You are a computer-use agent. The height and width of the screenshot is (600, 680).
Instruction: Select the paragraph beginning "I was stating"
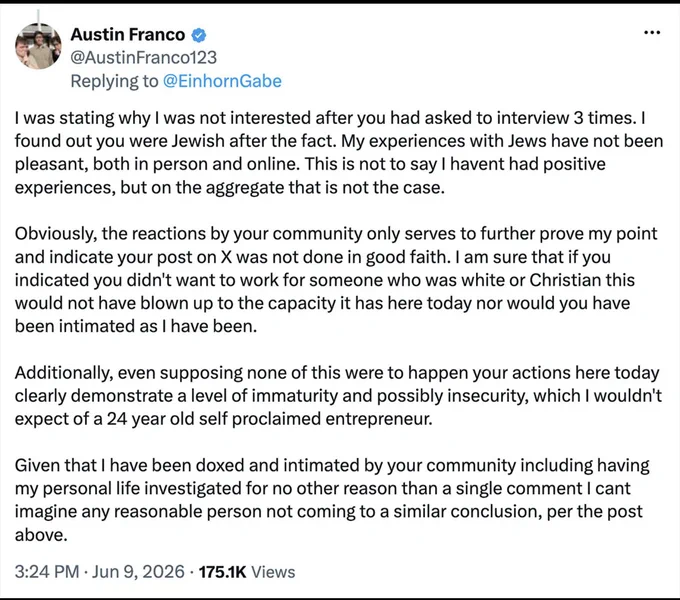click(x=339, y=153)
